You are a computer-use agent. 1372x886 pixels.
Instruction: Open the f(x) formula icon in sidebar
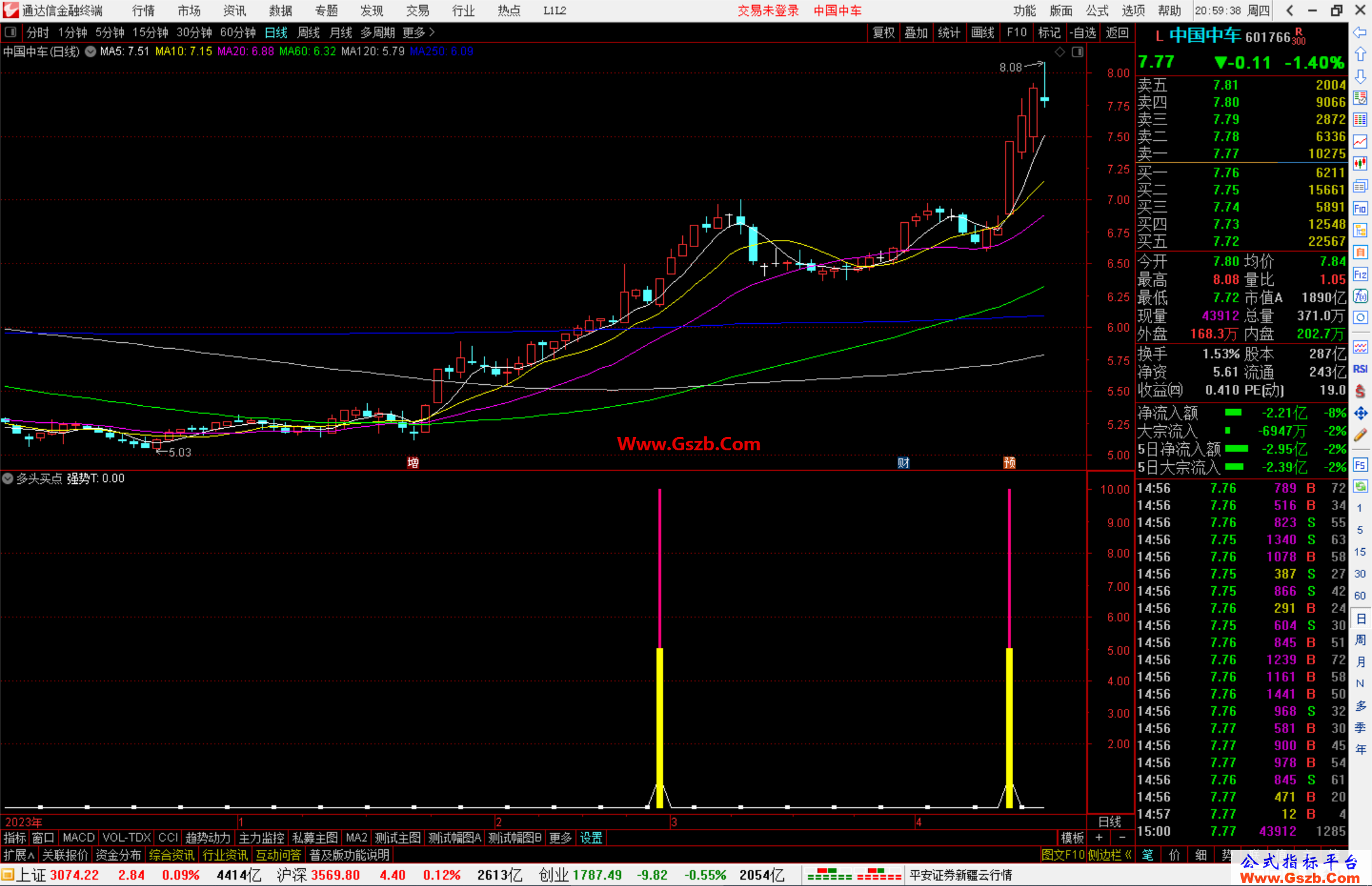tap(1360, 296)
